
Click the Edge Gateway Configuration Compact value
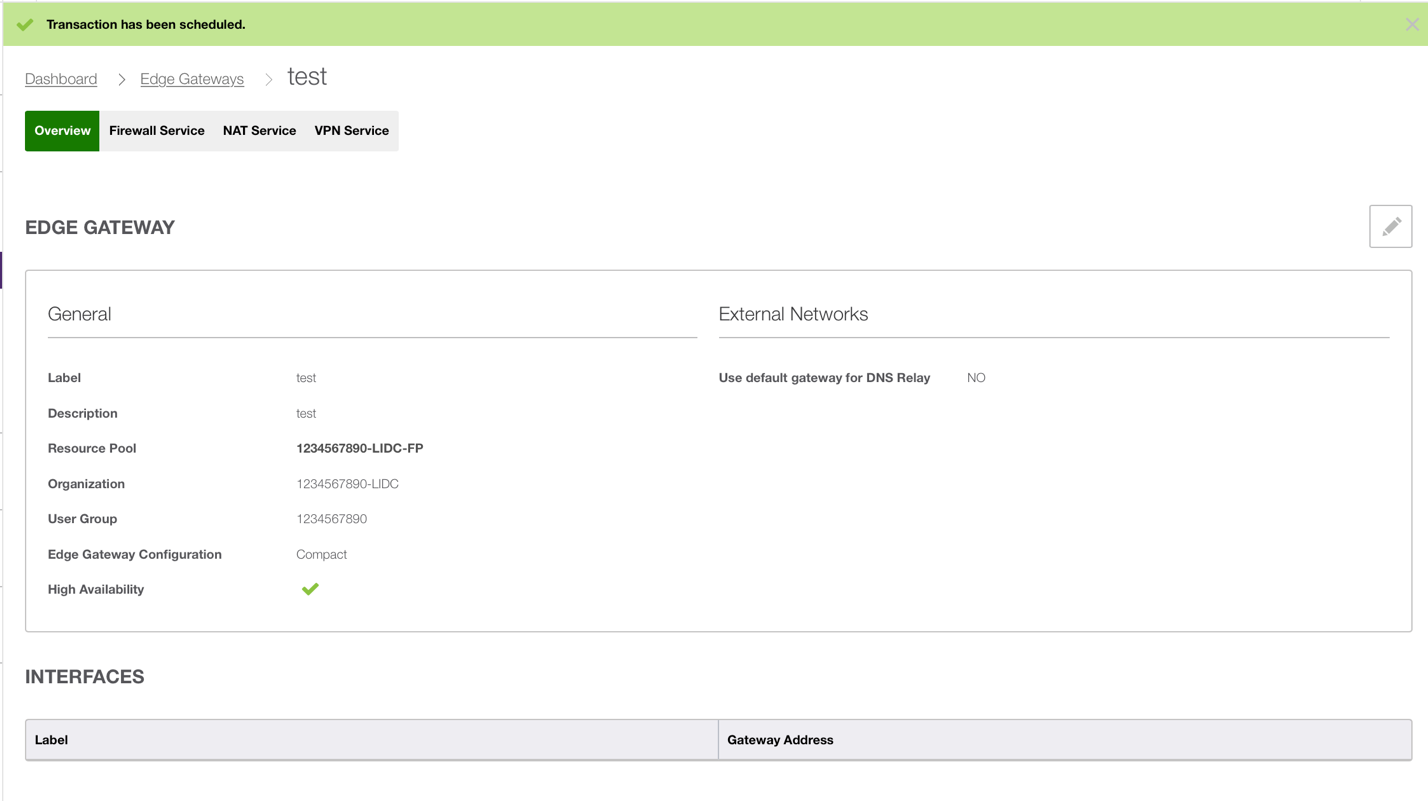pos(321,553)
